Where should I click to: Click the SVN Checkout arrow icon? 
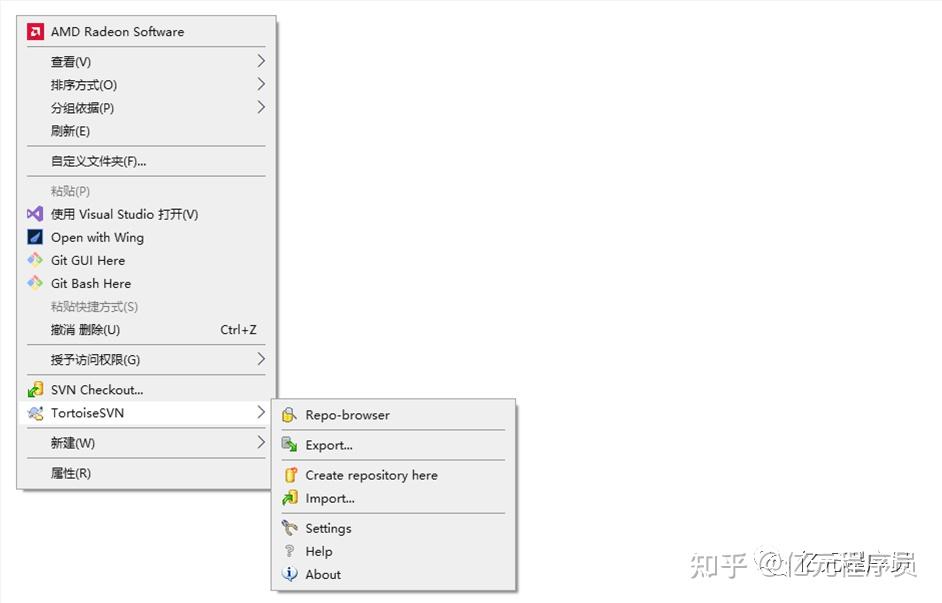(35, 390)
